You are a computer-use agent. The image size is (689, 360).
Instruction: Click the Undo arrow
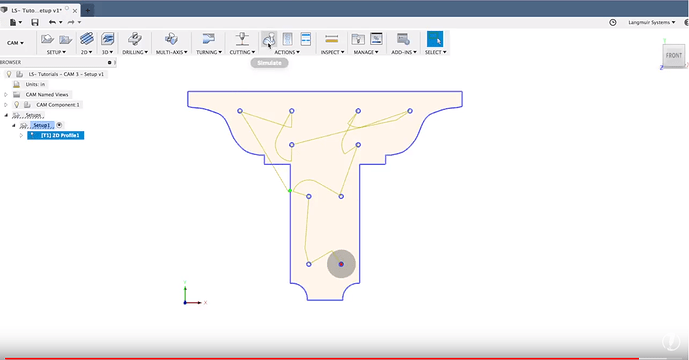[x=52, y=22]
